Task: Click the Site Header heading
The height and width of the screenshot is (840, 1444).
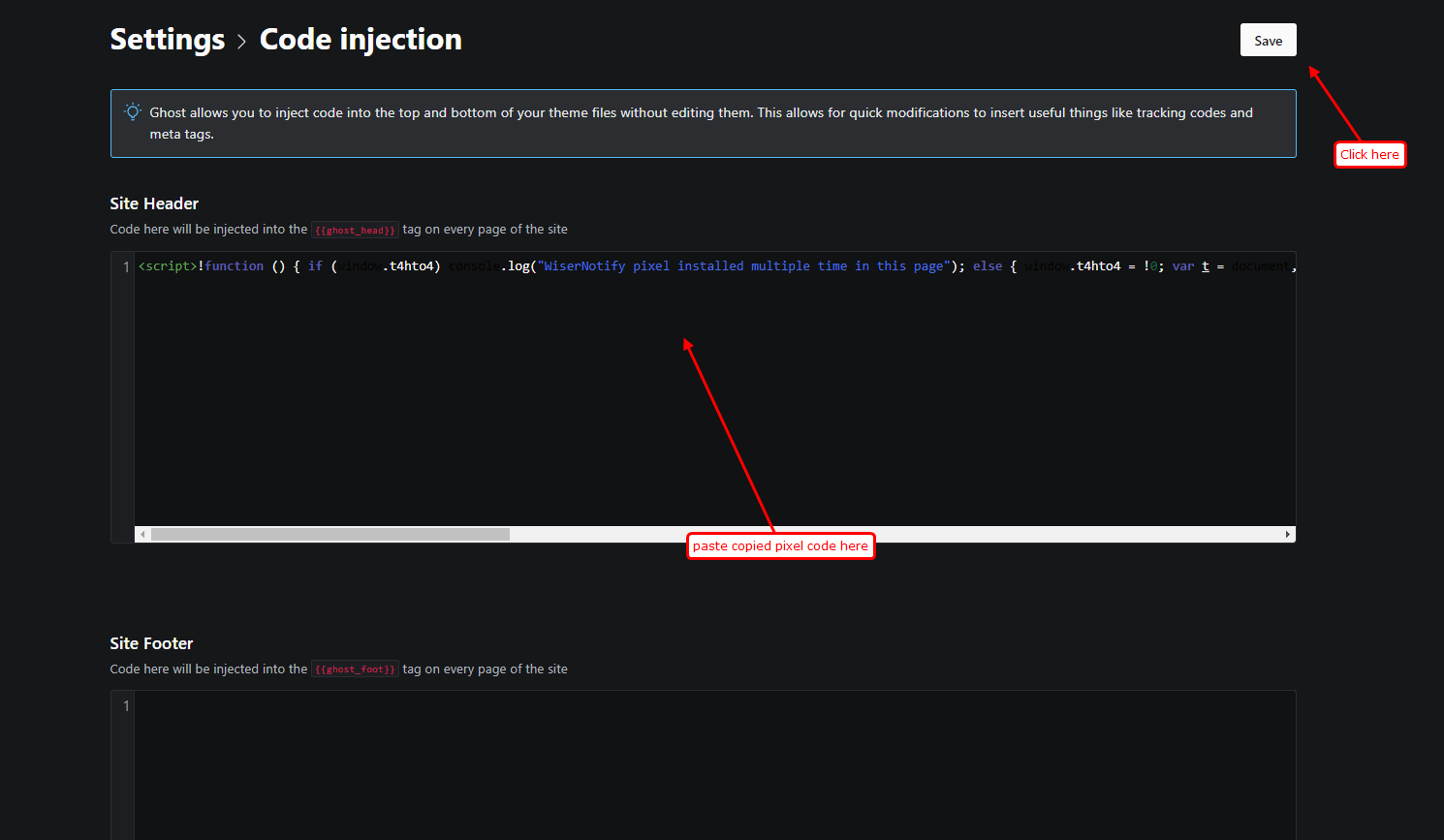Action: tap(154, 203)
